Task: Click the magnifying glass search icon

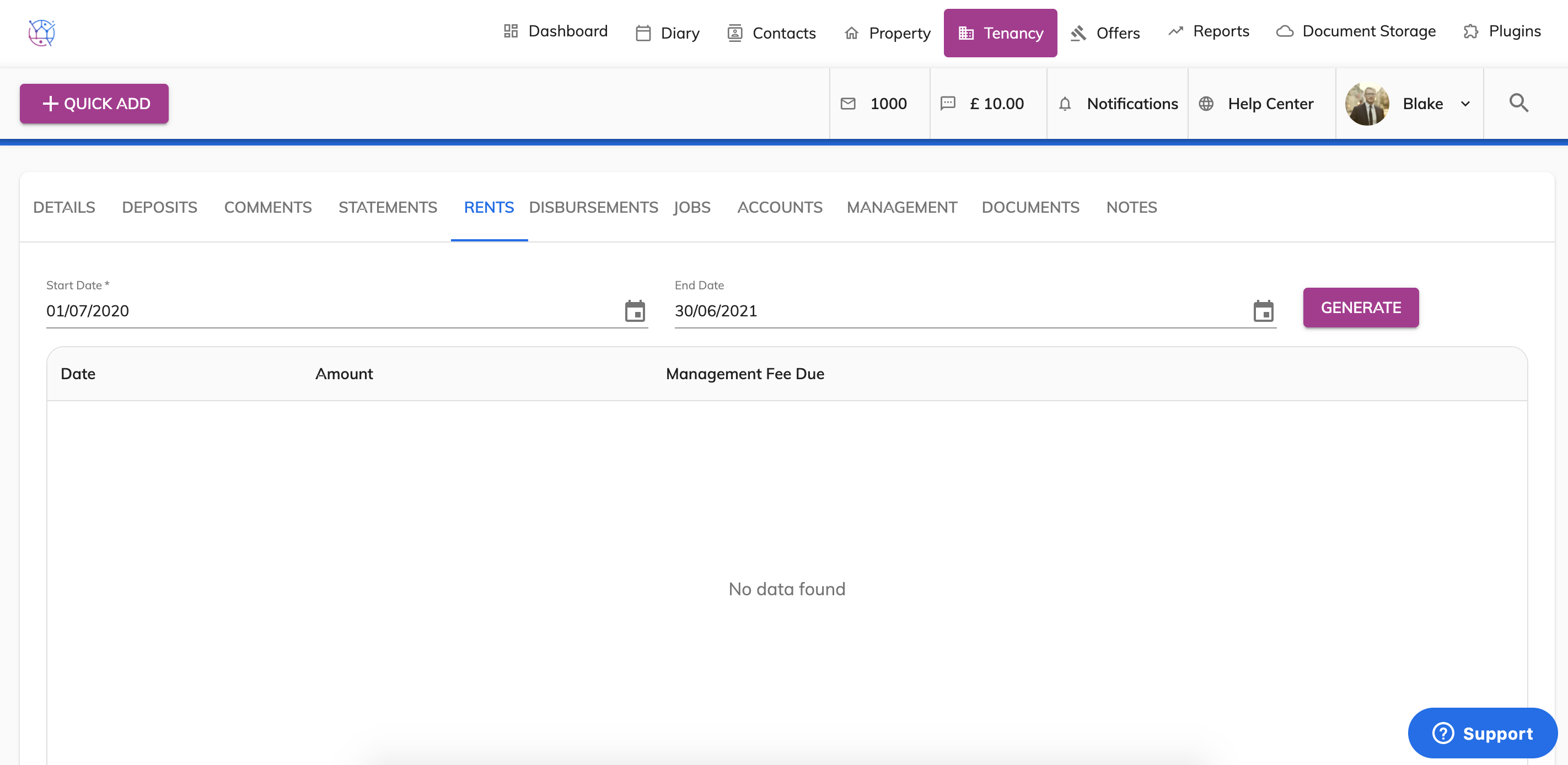Action: (x=1518, y=103)
